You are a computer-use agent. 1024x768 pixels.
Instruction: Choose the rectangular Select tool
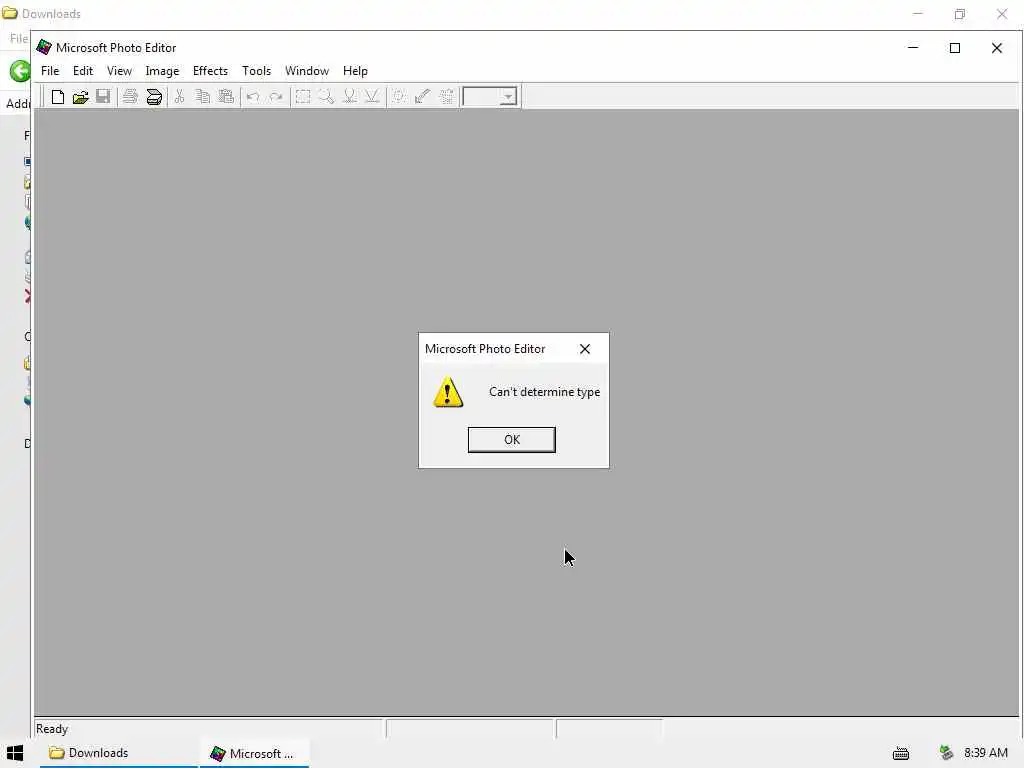(x=302, y=97)
